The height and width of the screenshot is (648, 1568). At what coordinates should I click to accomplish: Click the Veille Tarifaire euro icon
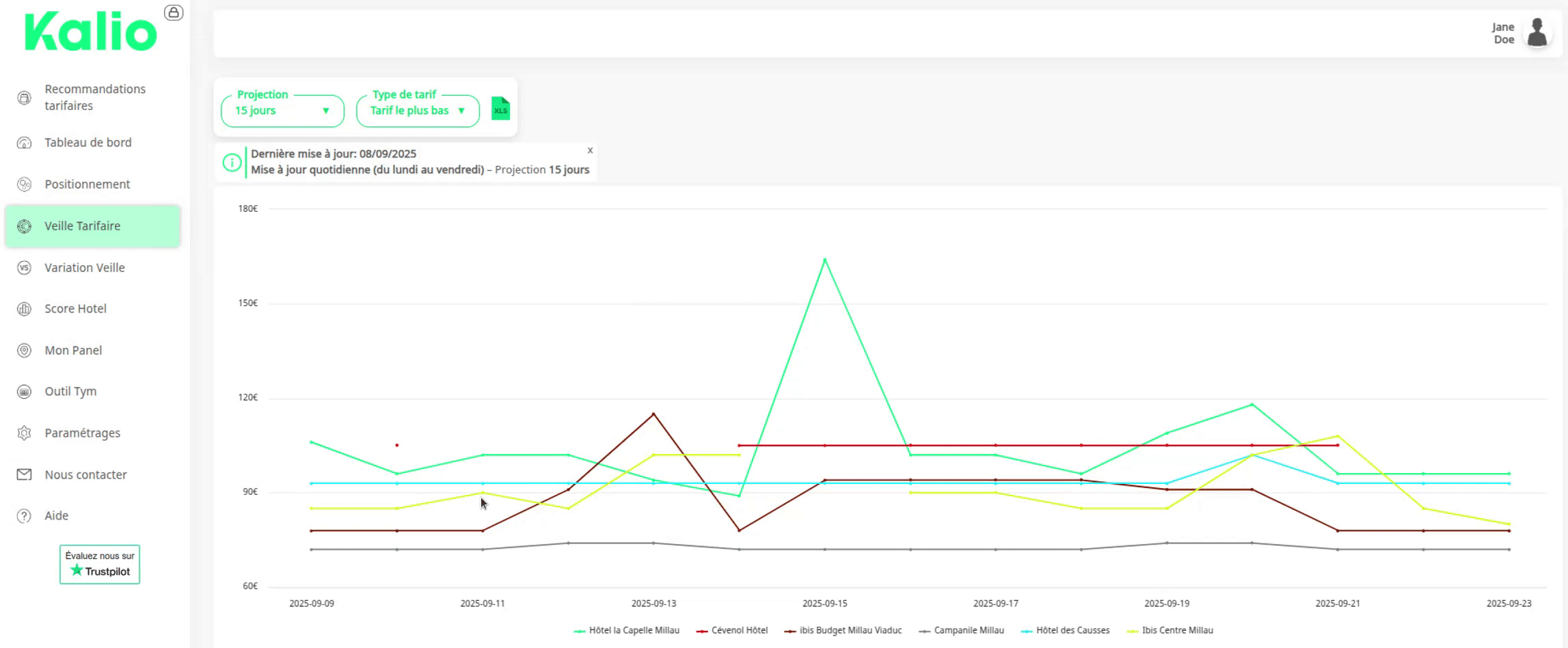click(x=24, y=226)
